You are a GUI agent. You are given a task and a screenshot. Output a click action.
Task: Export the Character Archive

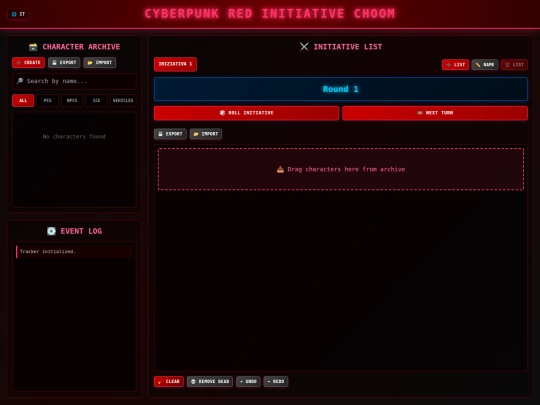coord(64,62)
